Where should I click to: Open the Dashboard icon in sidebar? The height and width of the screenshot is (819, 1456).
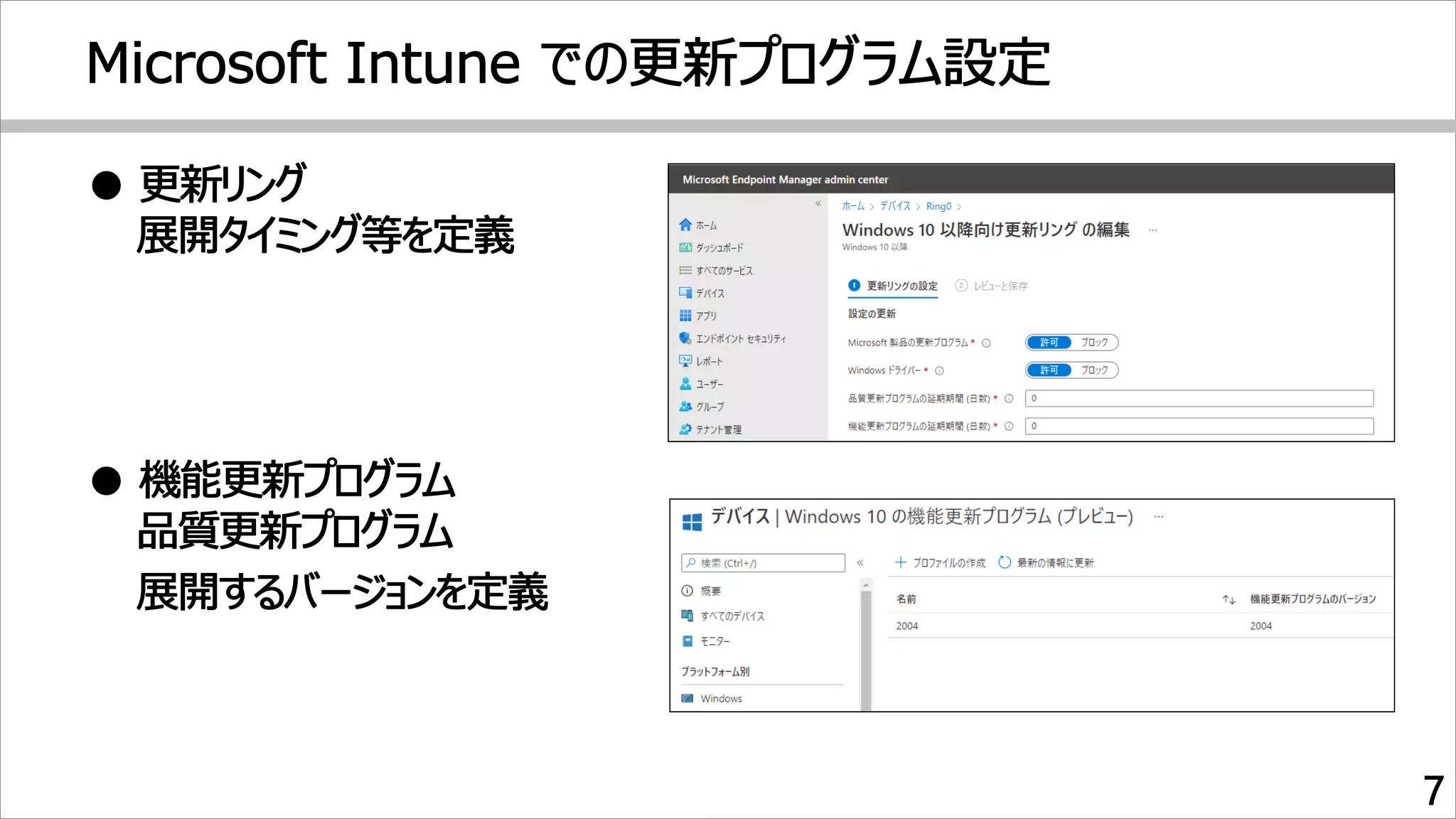click(685, 247)
